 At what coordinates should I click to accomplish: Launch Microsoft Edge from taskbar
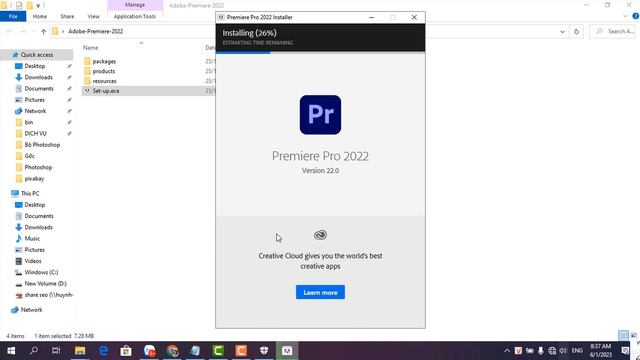point(103,351)
